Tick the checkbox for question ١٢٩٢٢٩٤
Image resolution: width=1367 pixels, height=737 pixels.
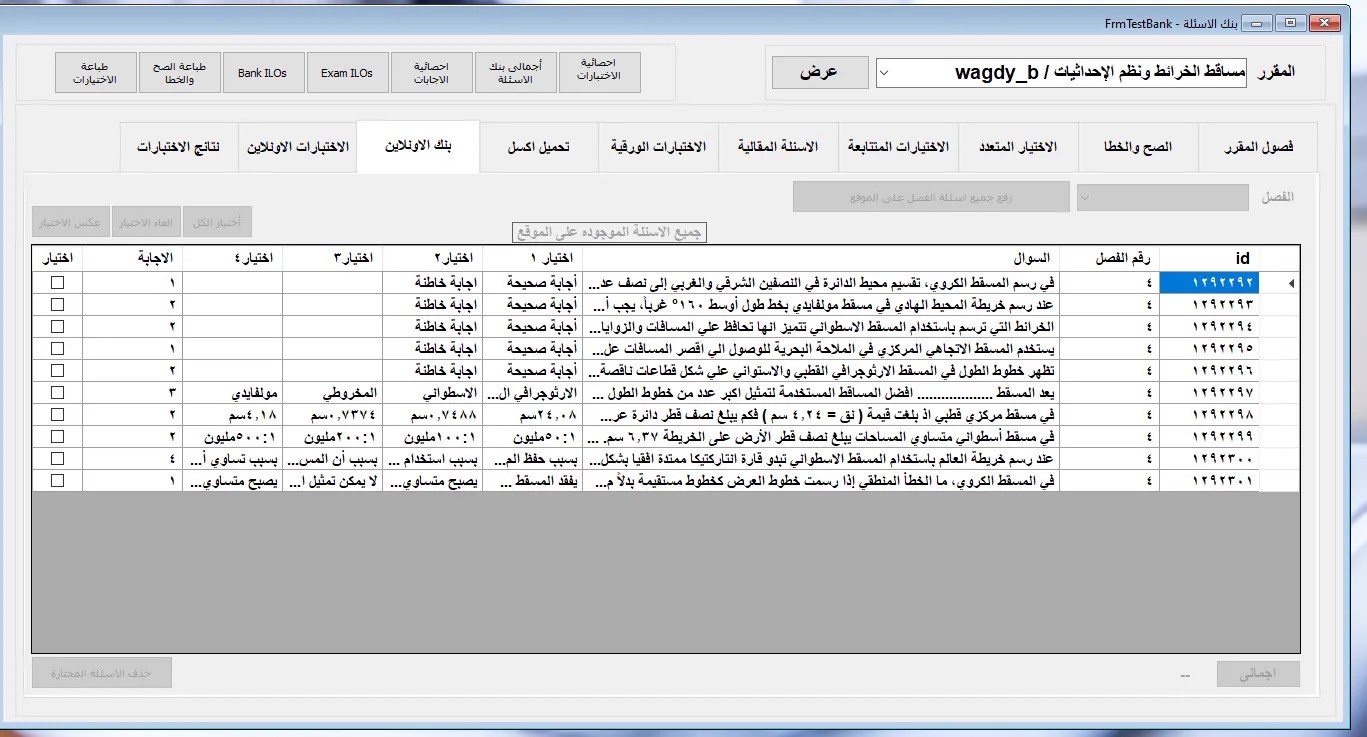pyautogui.click(x=57, y=327)
